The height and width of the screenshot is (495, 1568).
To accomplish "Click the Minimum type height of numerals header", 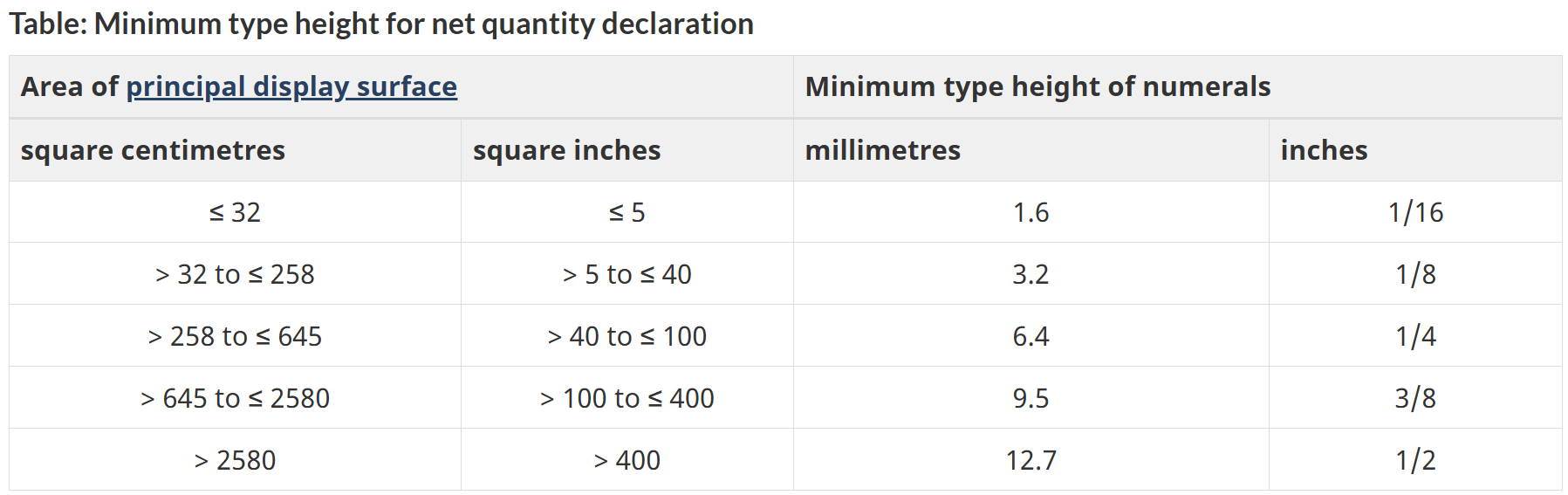I will click(1037, 86).
